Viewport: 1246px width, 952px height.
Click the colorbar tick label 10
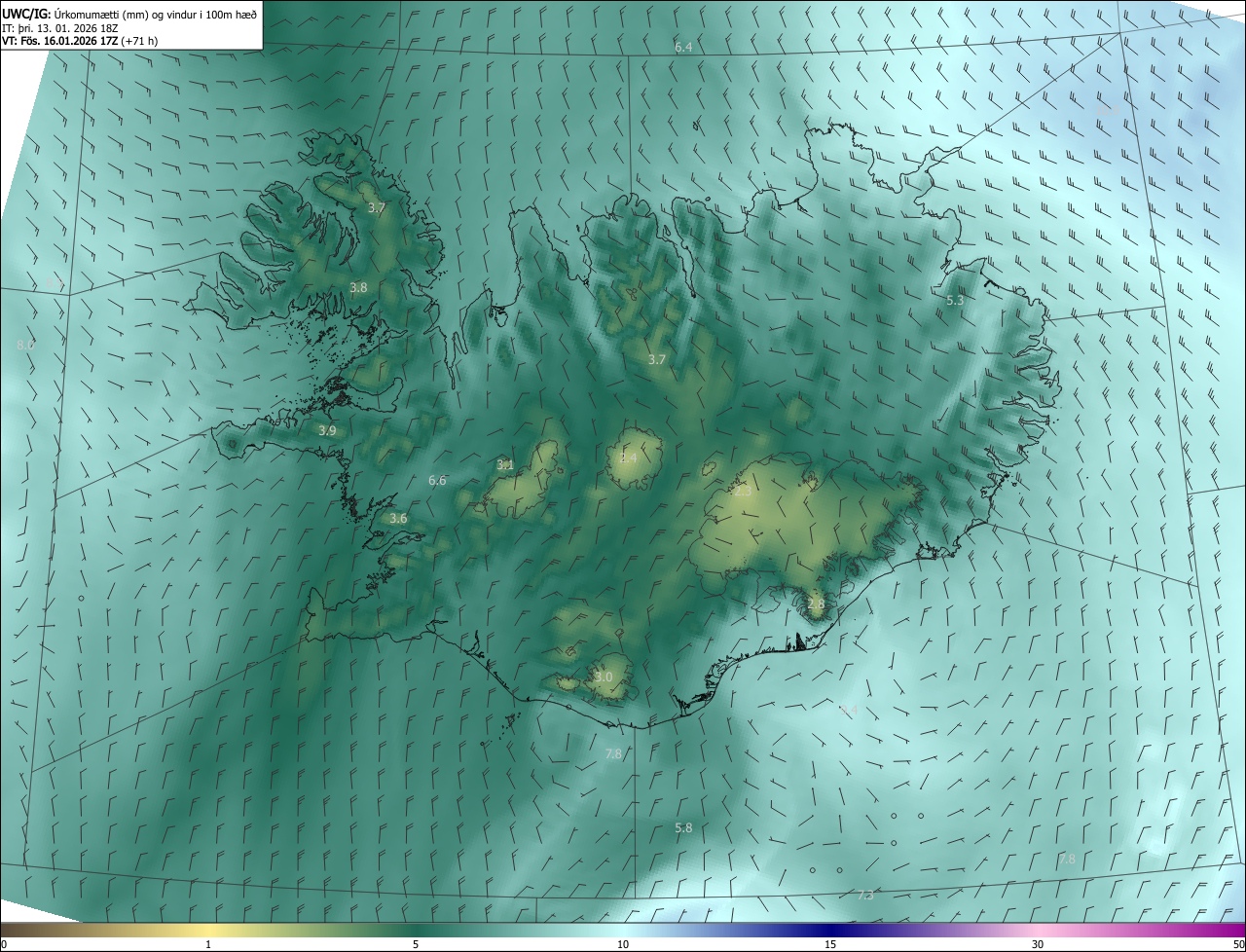click(623, 944)
